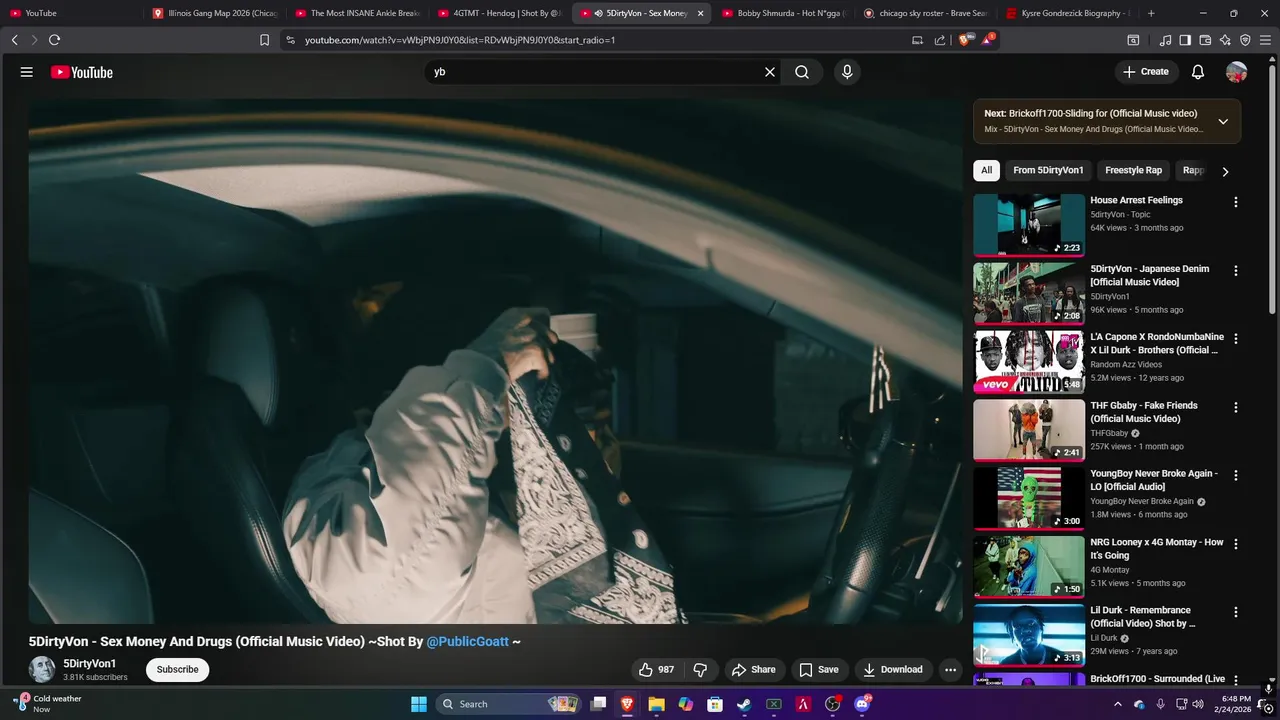Image resolution: width=1280 pixels, height=720 pixels.
Task: Click the 5DirtyVon1 channel avatar
Action: (42, 670)
